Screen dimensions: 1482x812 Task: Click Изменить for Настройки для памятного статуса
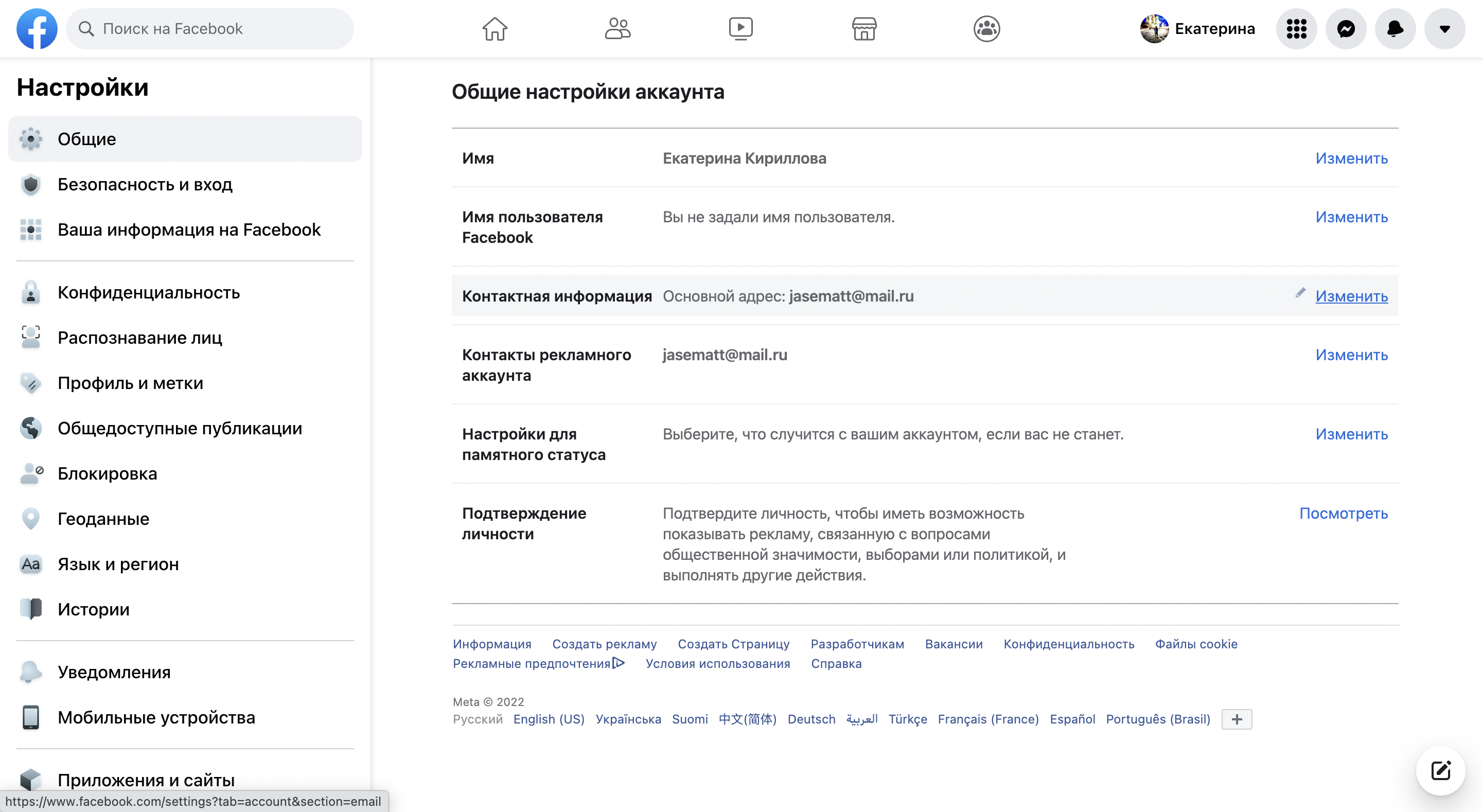1351,434
